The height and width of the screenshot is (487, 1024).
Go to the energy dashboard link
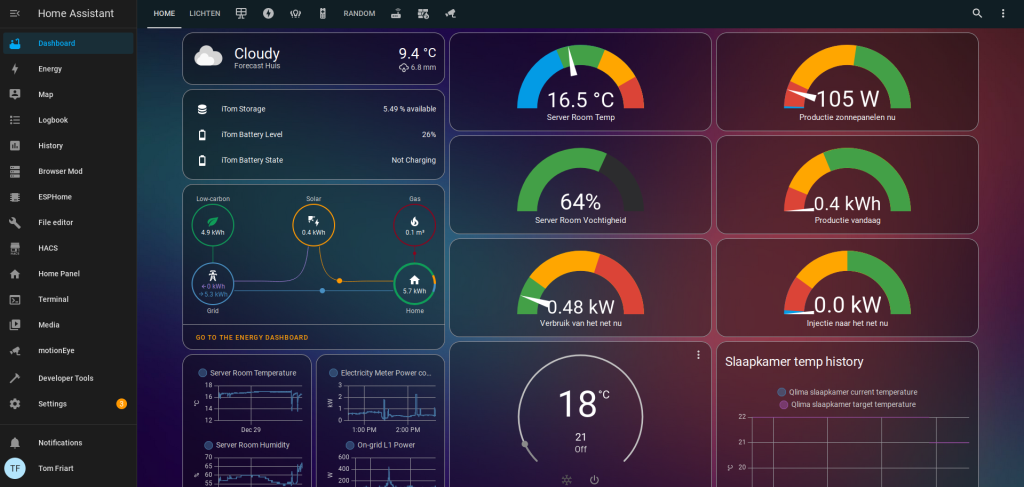tap(252, 338)
